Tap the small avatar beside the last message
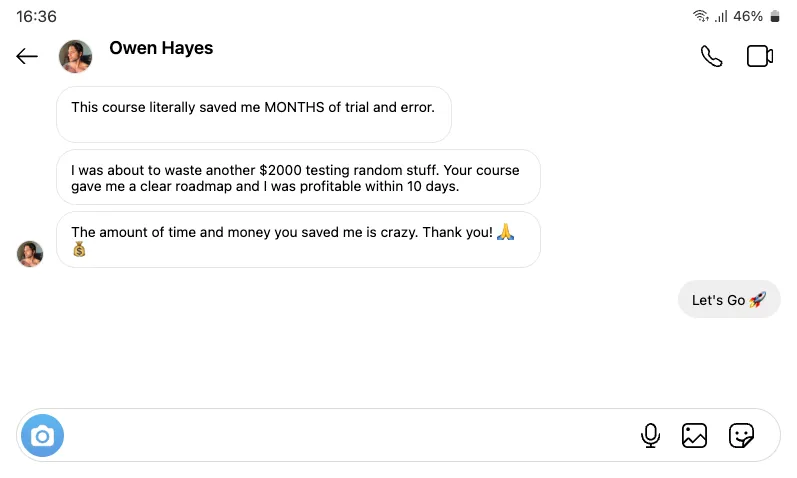797x478 pixels. 30,254
